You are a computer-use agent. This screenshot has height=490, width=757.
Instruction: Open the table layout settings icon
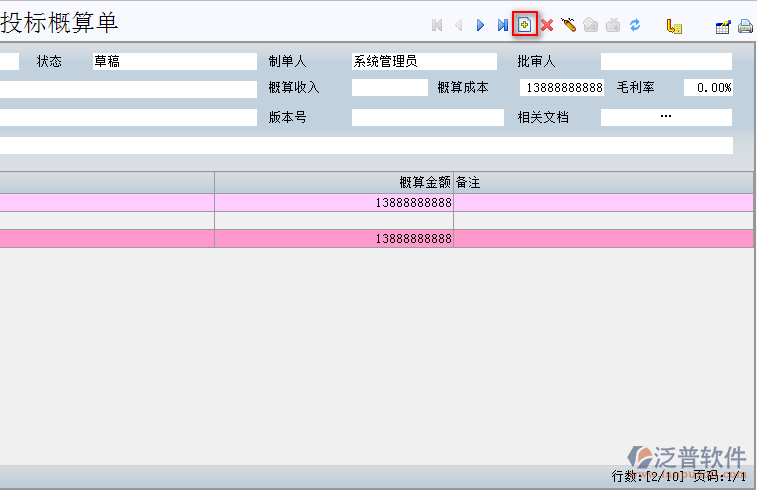click(x=723, y=26)
